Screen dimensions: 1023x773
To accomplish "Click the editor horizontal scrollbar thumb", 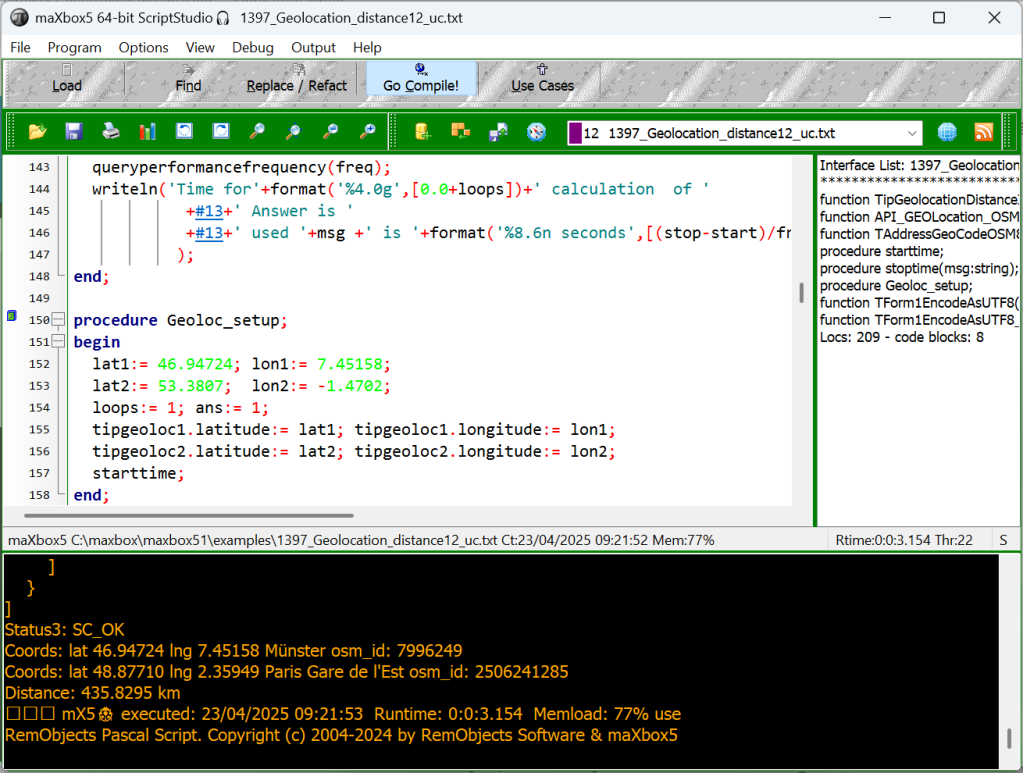I will pyautogui.click(x=189, y=515).
